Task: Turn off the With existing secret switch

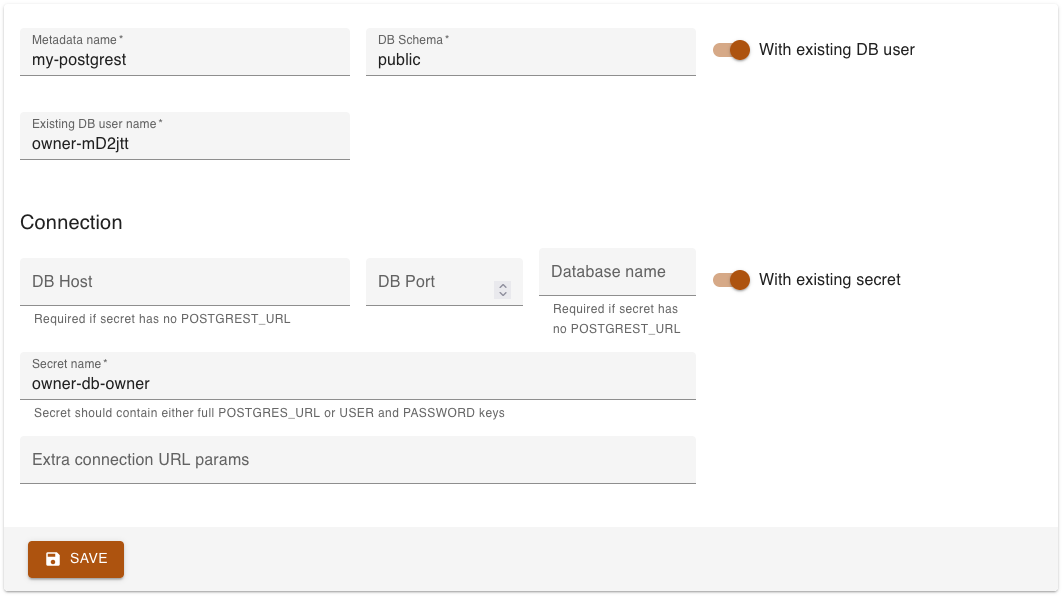Action: coord(732,280)
